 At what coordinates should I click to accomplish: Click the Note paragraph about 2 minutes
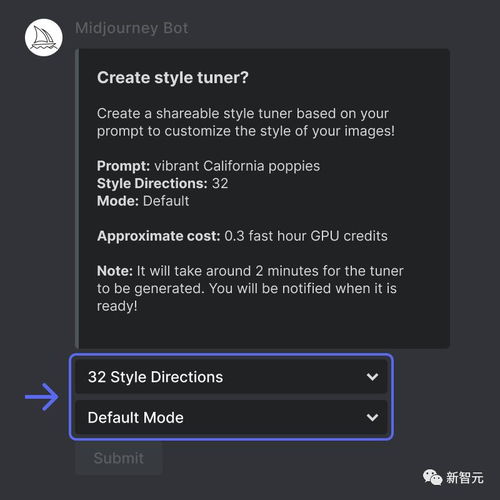point(250,288)
